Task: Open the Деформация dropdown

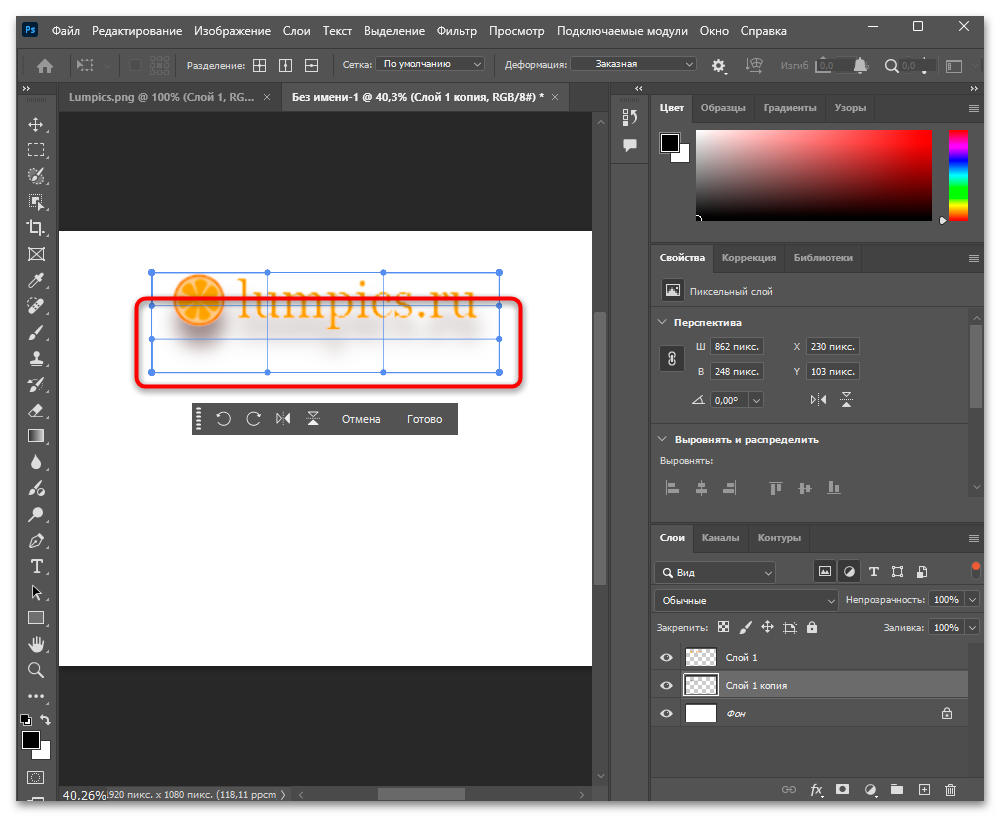Action: pos(633,64)
